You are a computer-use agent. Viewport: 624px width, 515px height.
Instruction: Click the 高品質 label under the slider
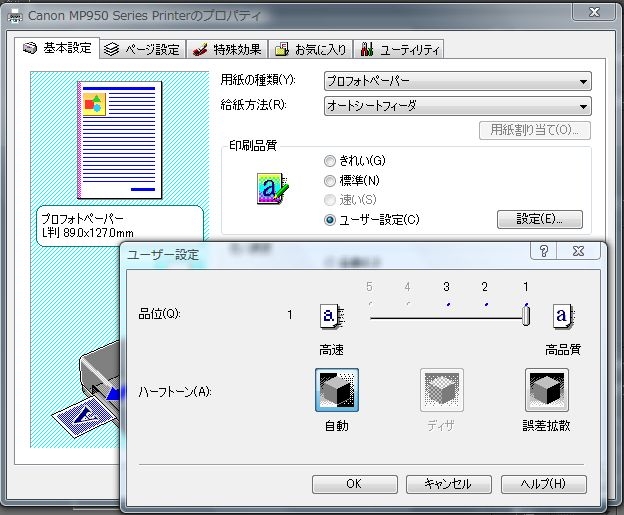click(563, 350)
